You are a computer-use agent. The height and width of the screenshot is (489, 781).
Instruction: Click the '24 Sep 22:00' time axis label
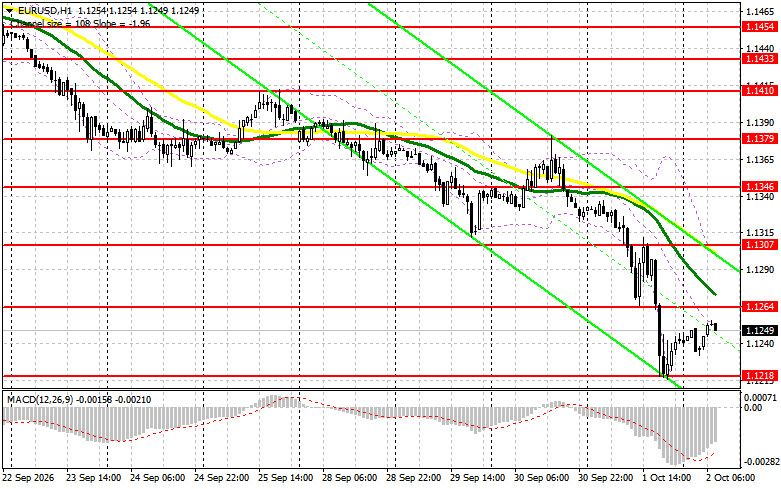point(222,478)
